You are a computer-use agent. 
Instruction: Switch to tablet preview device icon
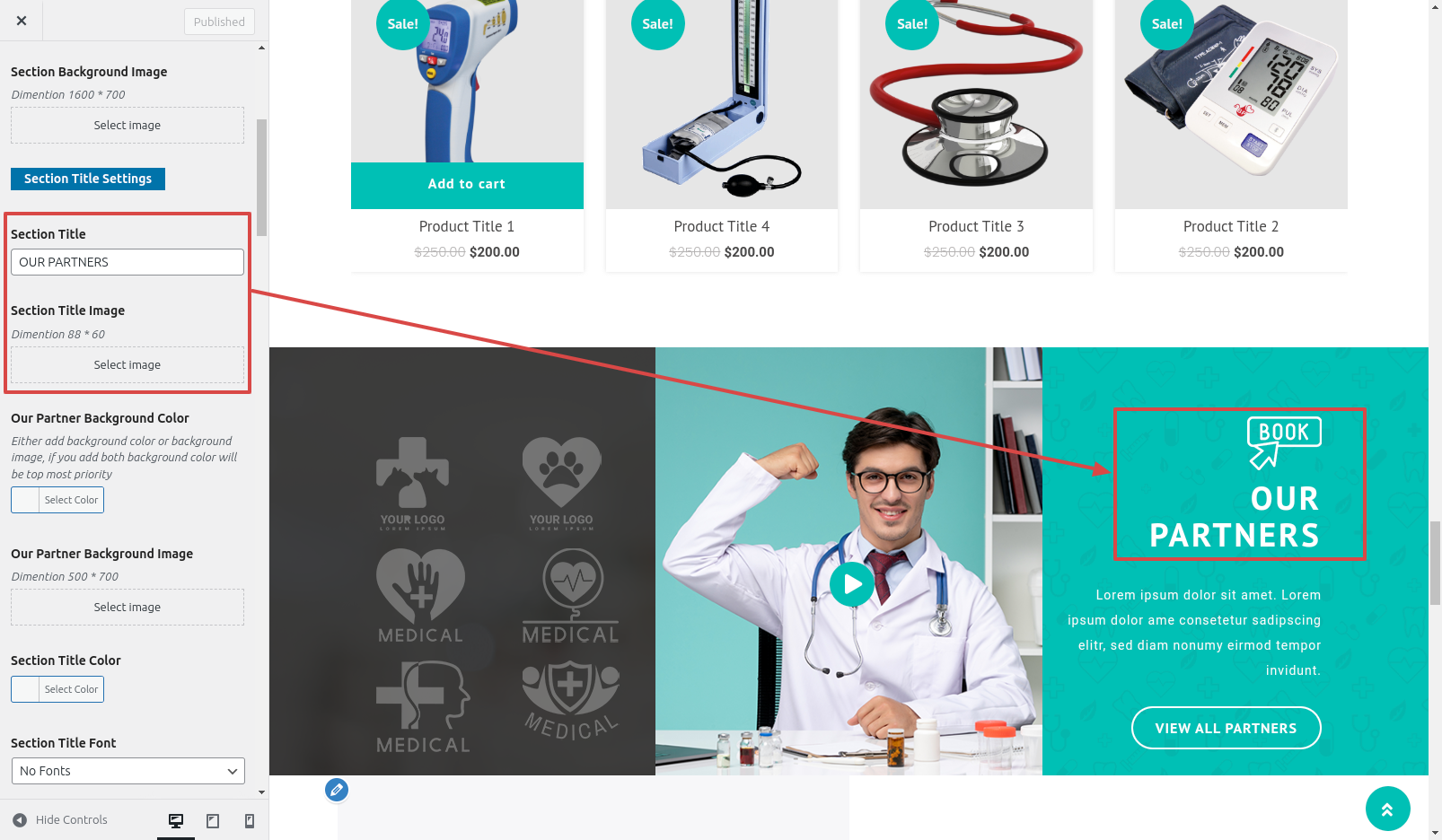[x=213, y=820]
